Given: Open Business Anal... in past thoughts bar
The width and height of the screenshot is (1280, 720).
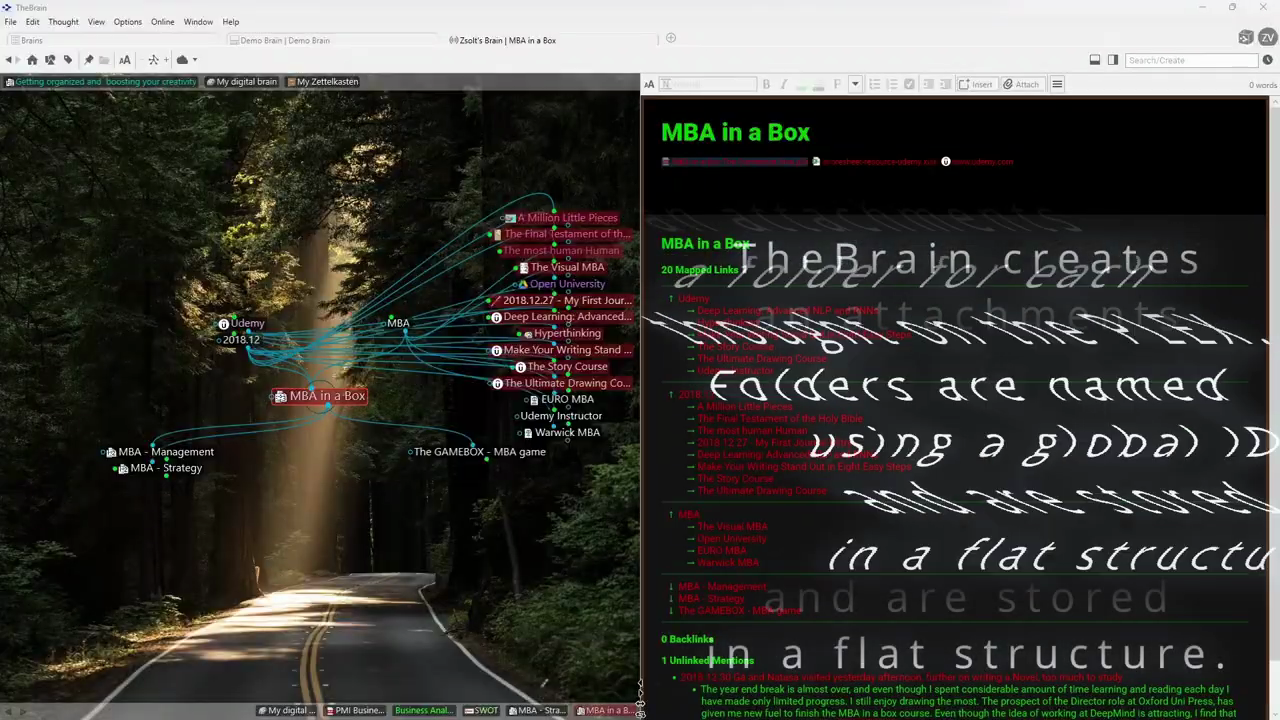Looking at the screenshot, I should point(424,710).
